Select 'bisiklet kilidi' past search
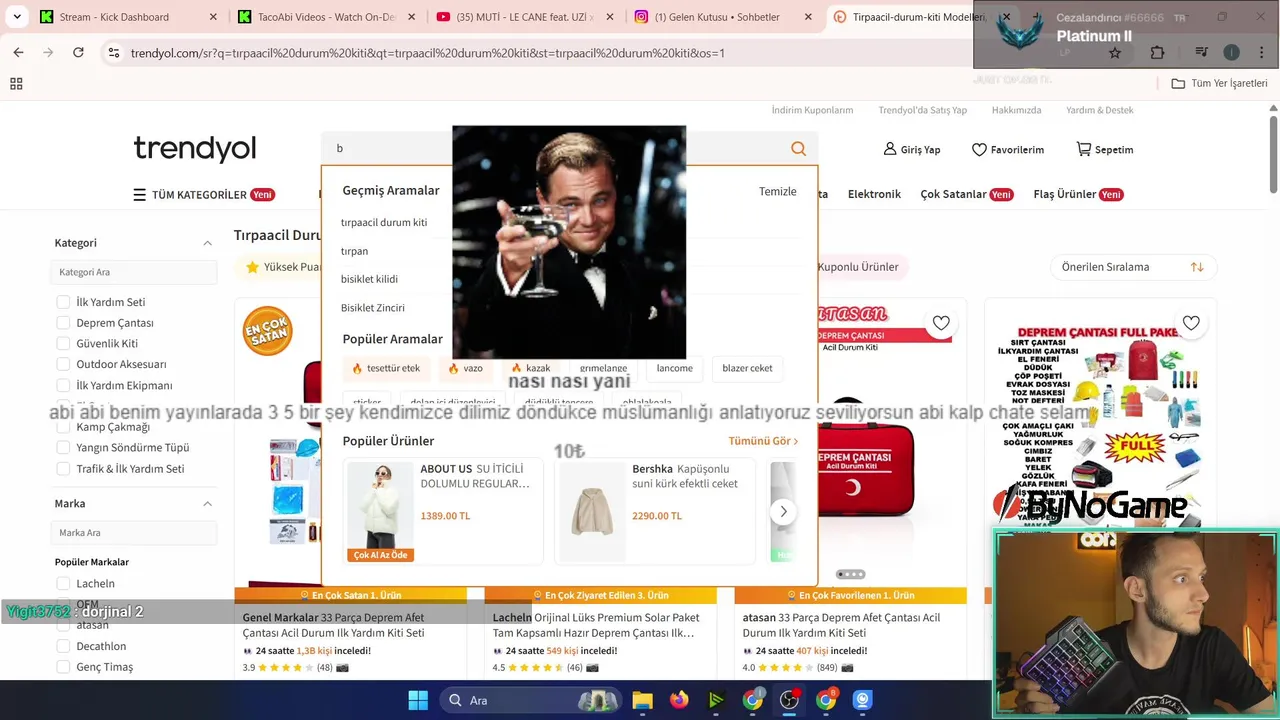This screenshot has width=1280, height=720. [x=369, y=279]
